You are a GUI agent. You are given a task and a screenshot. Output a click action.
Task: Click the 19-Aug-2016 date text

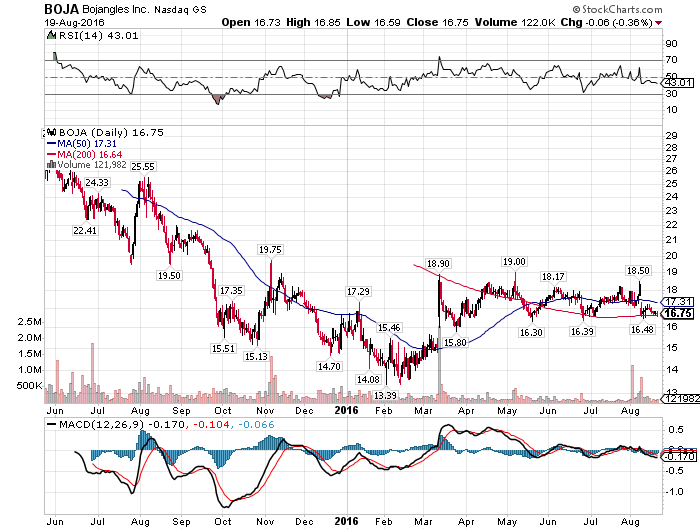point(75,22)
